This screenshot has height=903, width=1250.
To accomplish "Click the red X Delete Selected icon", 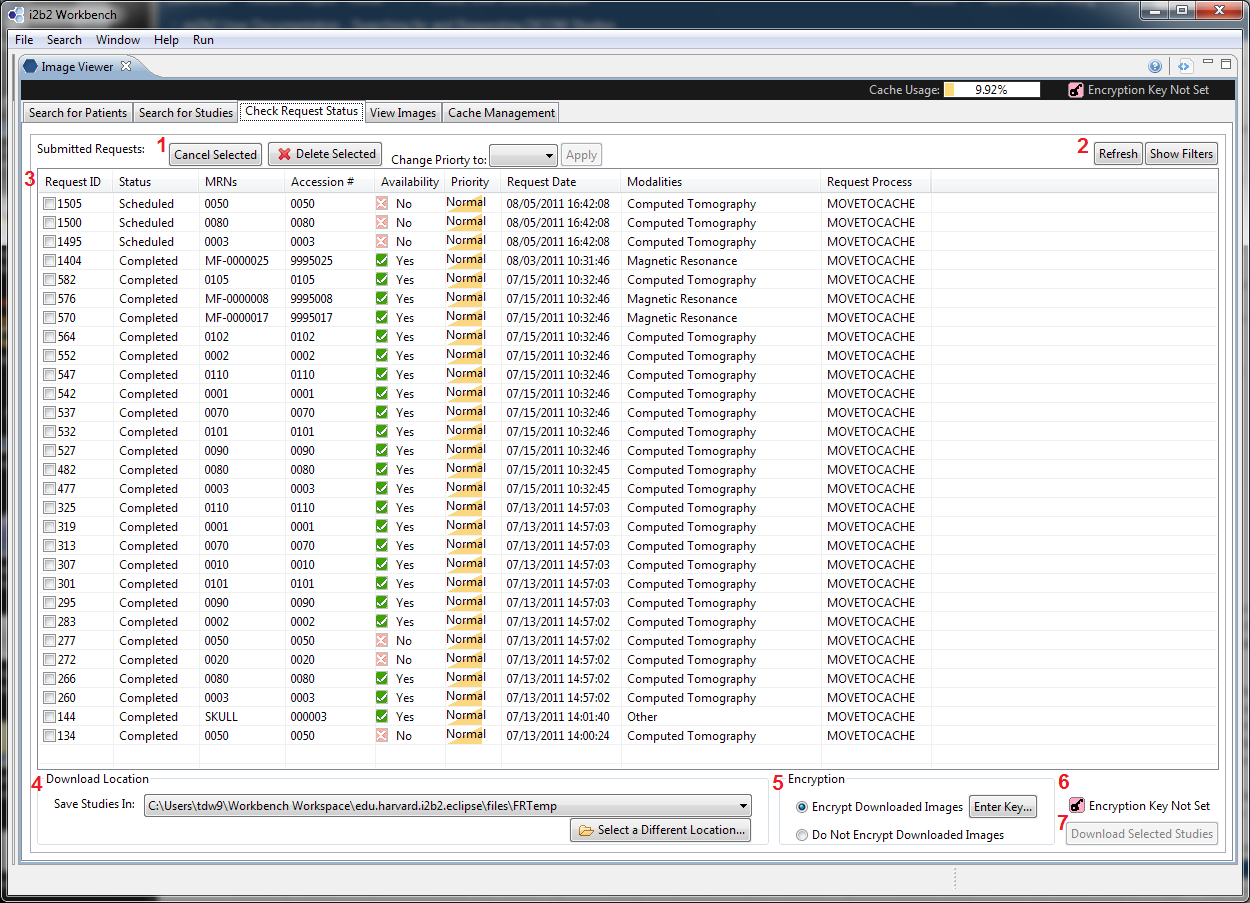I will tap(285, 154).
